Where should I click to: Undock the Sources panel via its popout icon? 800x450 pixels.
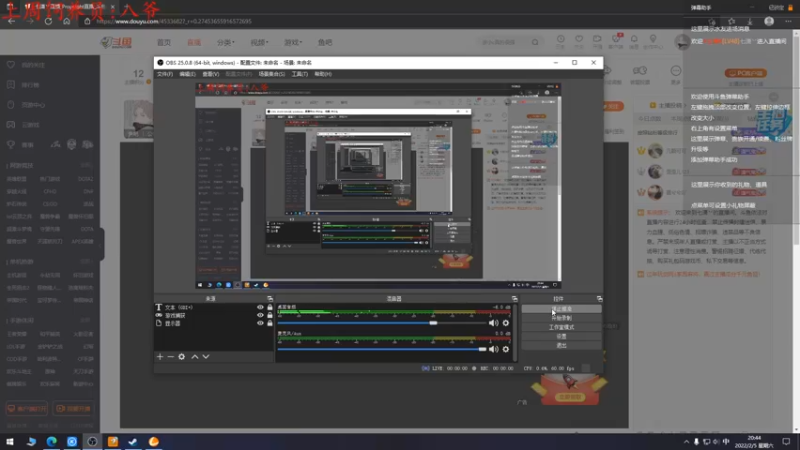click(x=270, y=298)
